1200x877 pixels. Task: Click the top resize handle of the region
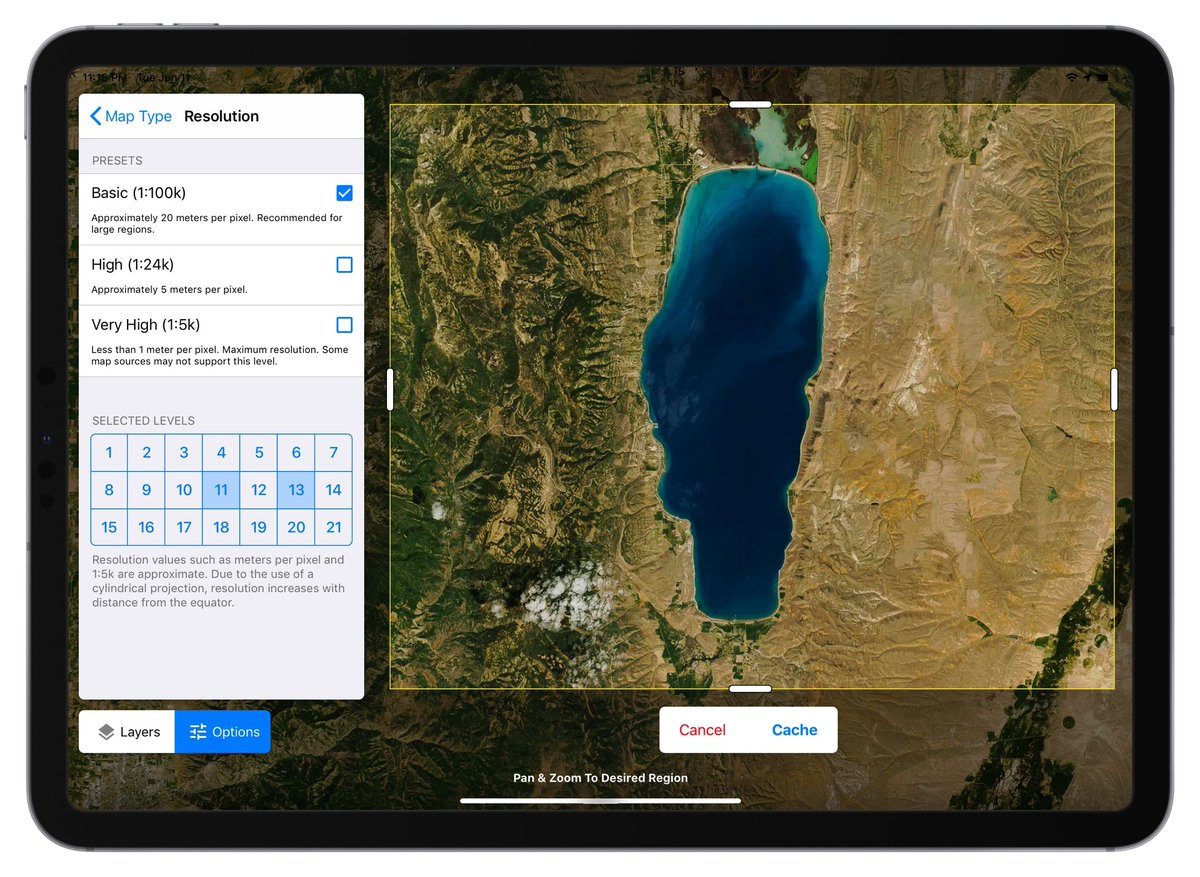750,103
